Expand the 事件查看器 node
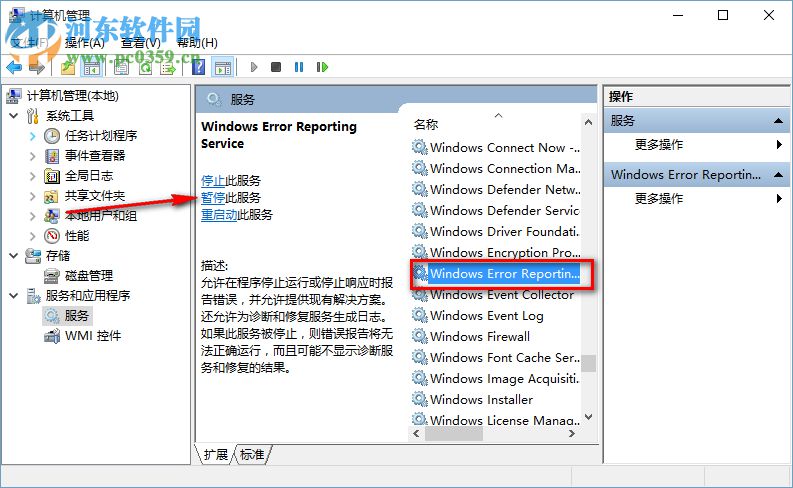 [32, 156]
